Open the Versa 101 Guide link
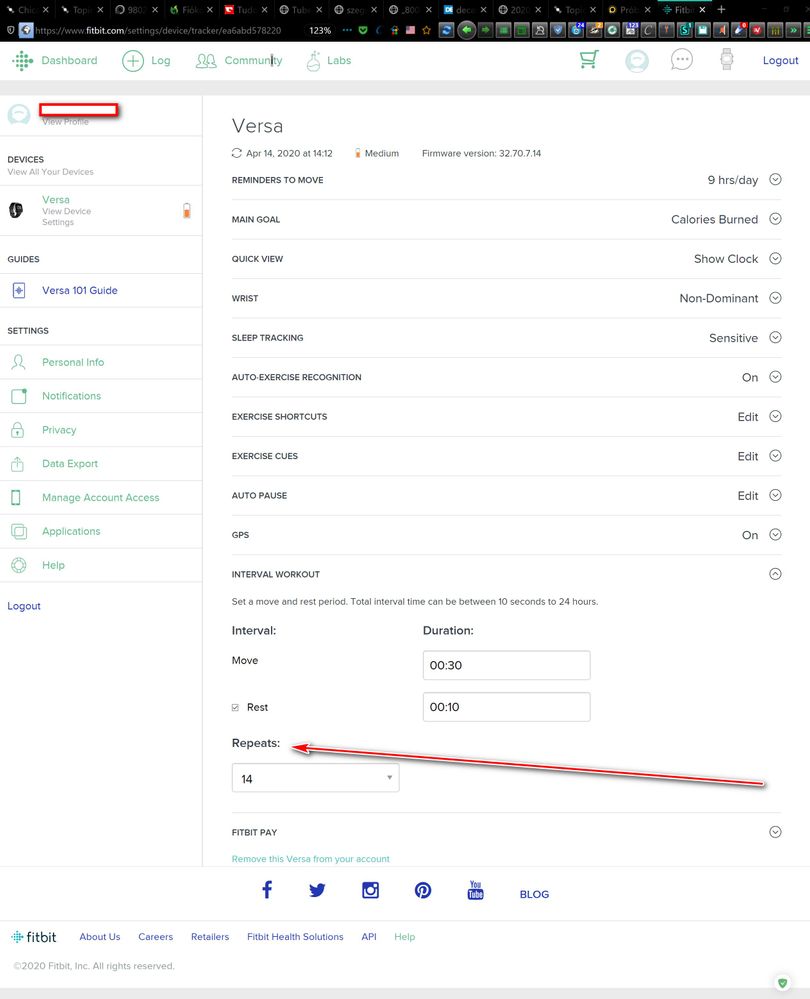The height and width of the screenshot is (999, 810). (80, 291)
